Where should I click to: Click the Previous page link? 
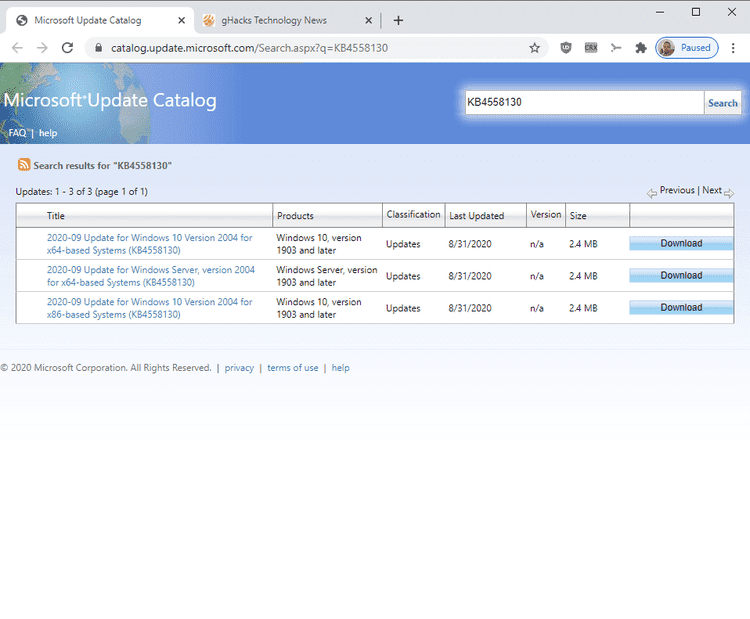coord(677,190)
